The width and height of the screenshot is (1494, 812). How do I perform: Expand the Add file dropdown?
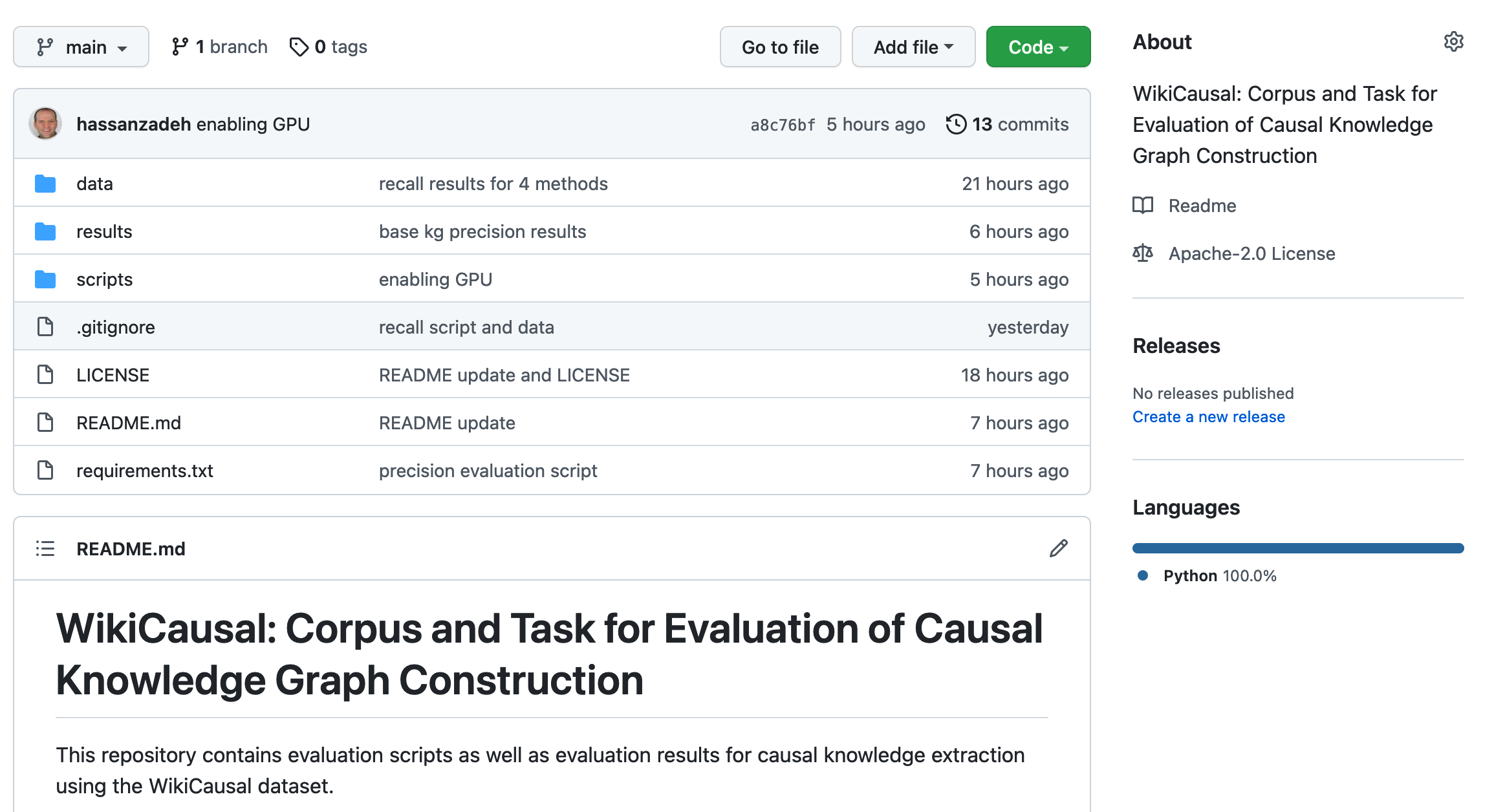913,47
